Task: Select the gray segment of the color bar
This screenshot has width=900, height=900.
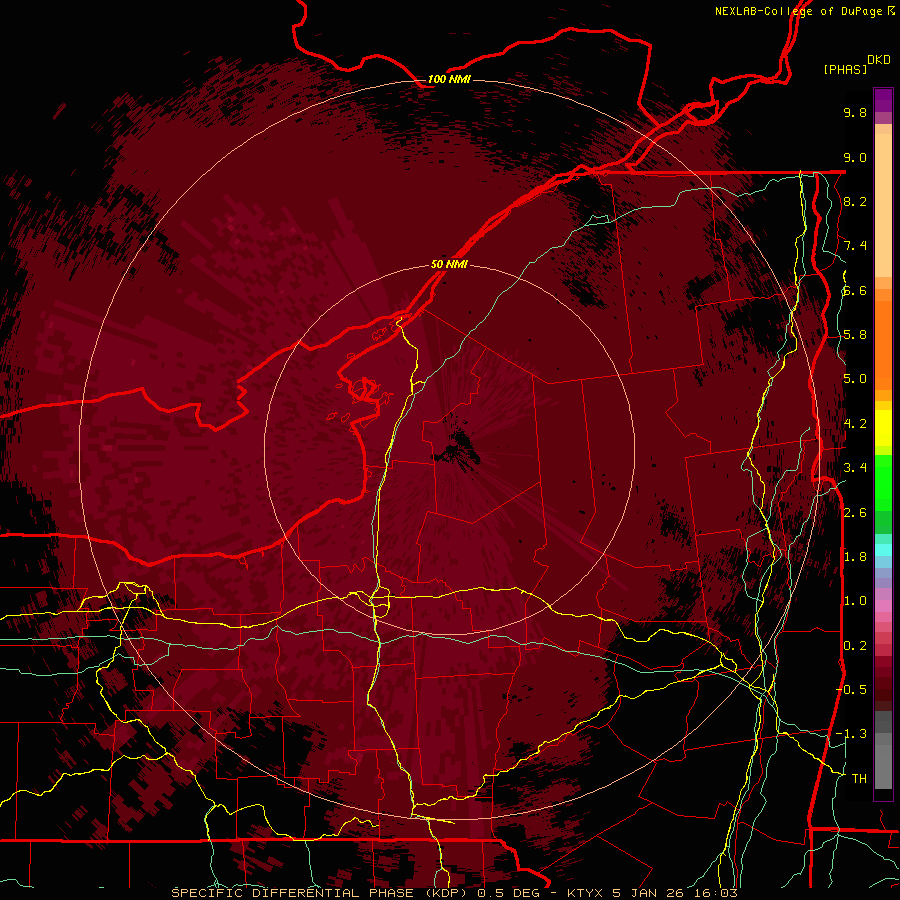Action: 883,750
